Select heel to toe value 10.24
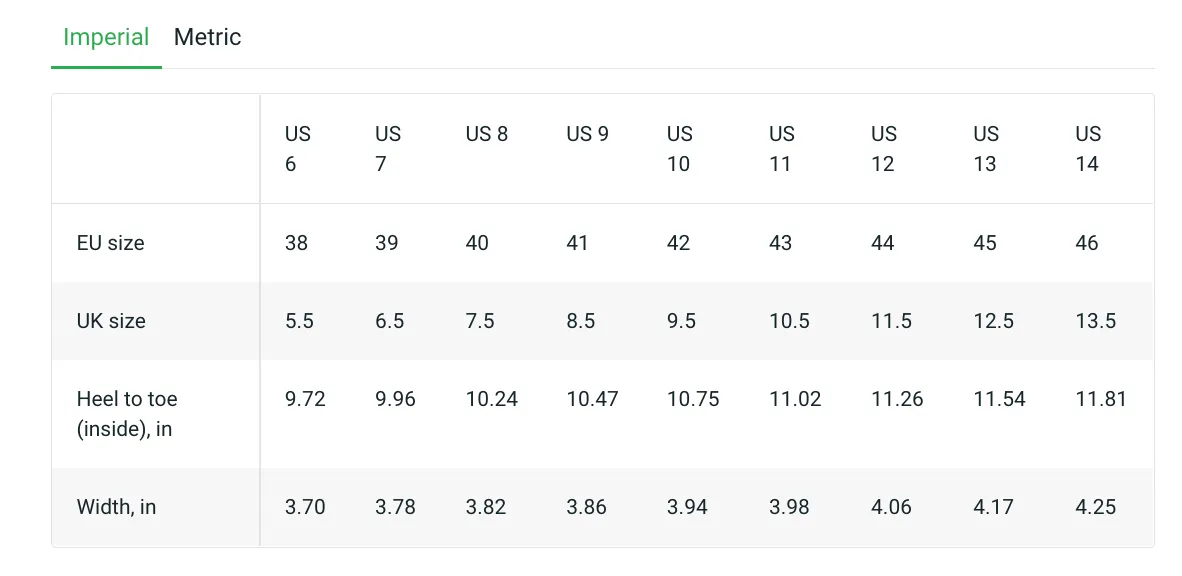 [491, 399]
